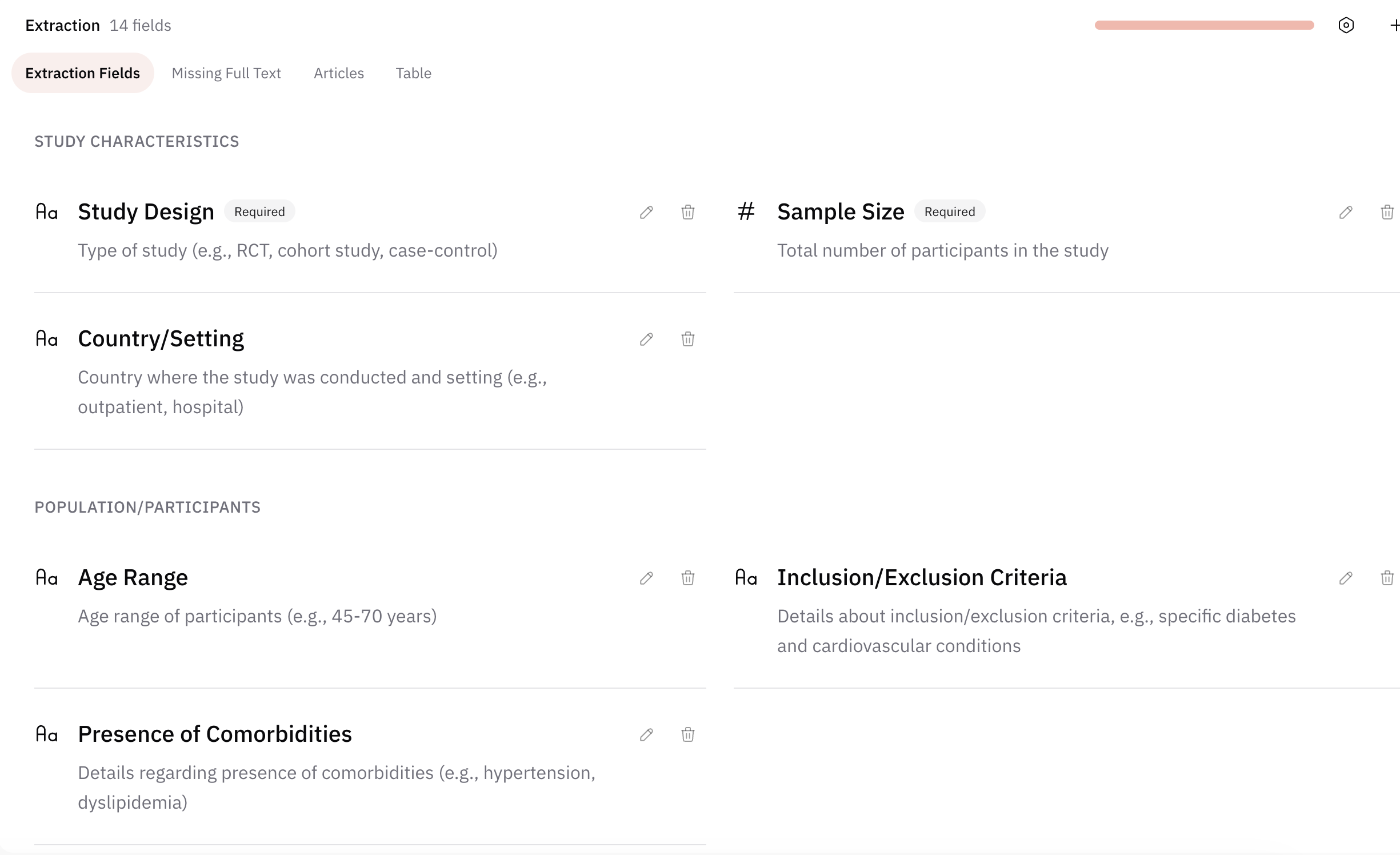Screen dimensions: 1400x855
Task: Click the Study Design field title
Action: tap(146, 211)
